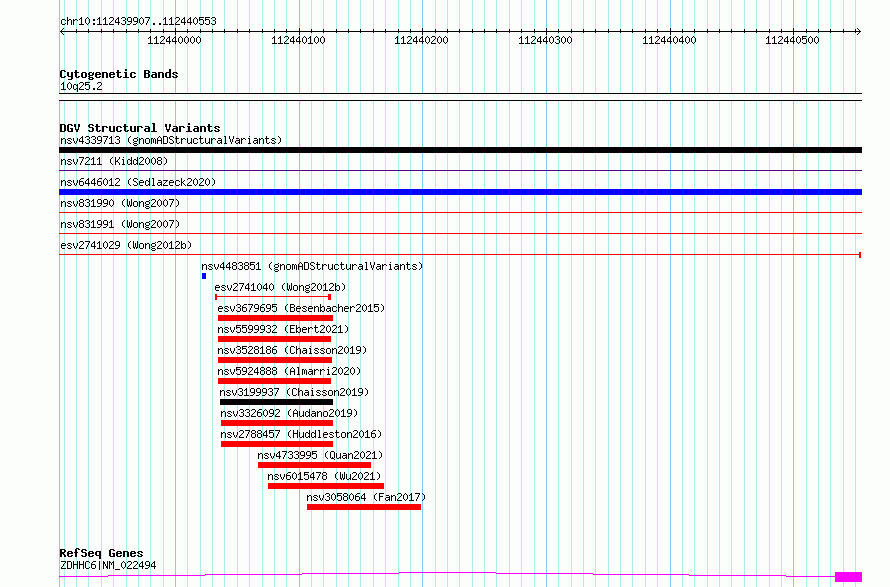890x587 pixels.
Task: Click the ZDHHC6|NM_022494 RefSeq gene label
Action: (108, 566)
